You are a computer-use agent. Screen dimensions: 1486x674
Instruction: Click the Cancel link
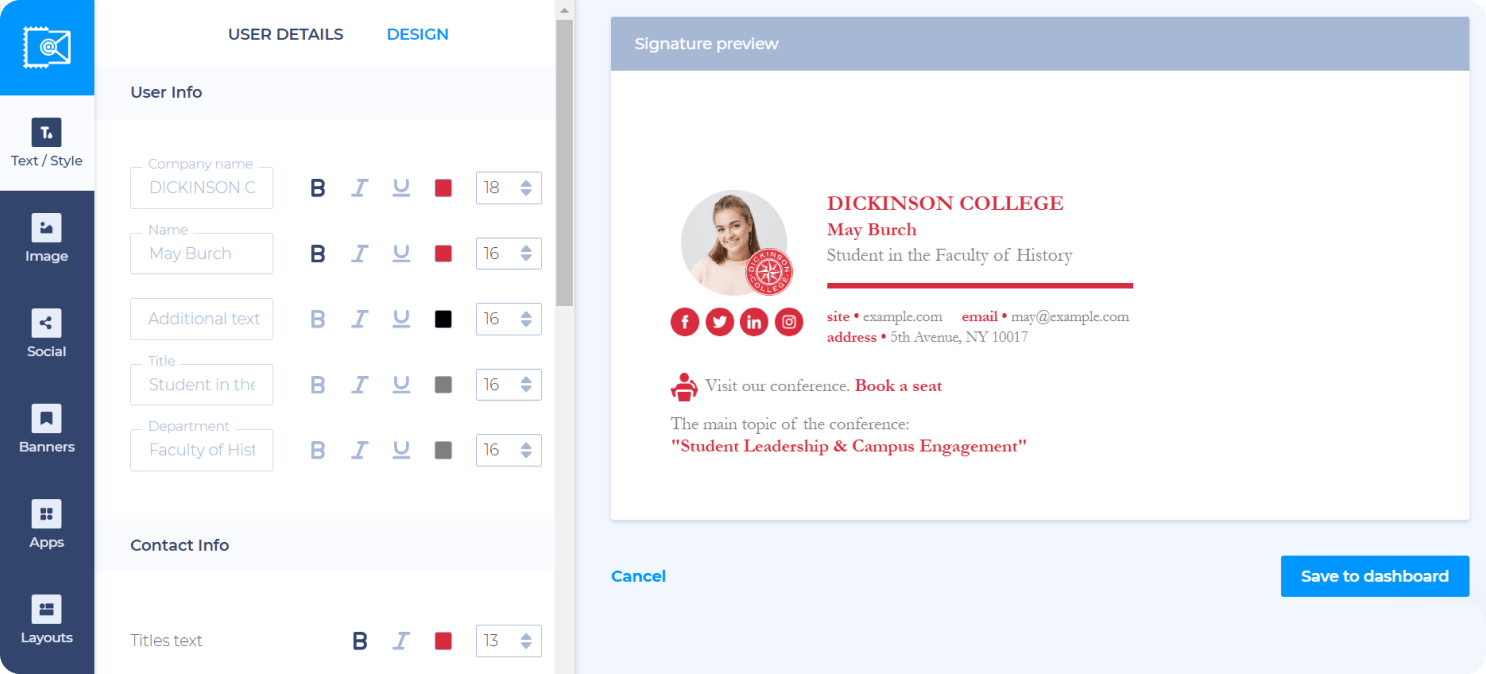pyautogui.click(x=638, y=576)
